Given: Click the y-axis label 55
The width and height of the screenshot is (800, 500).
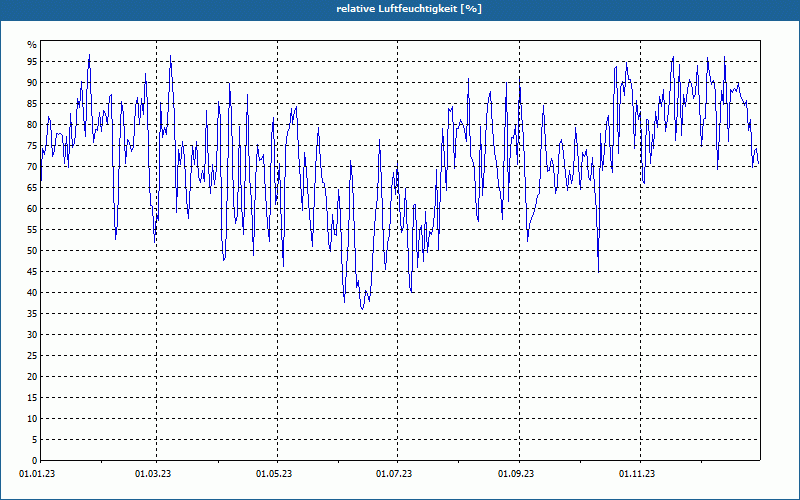Looking at the screenshot, I should click(x=32, y=230).
